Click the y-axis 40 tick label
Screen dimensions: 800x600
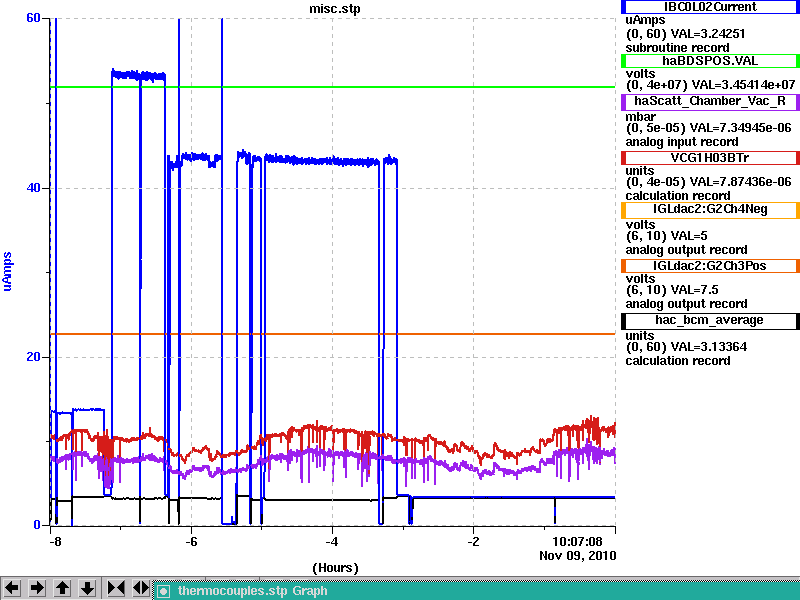click(33, 188)
